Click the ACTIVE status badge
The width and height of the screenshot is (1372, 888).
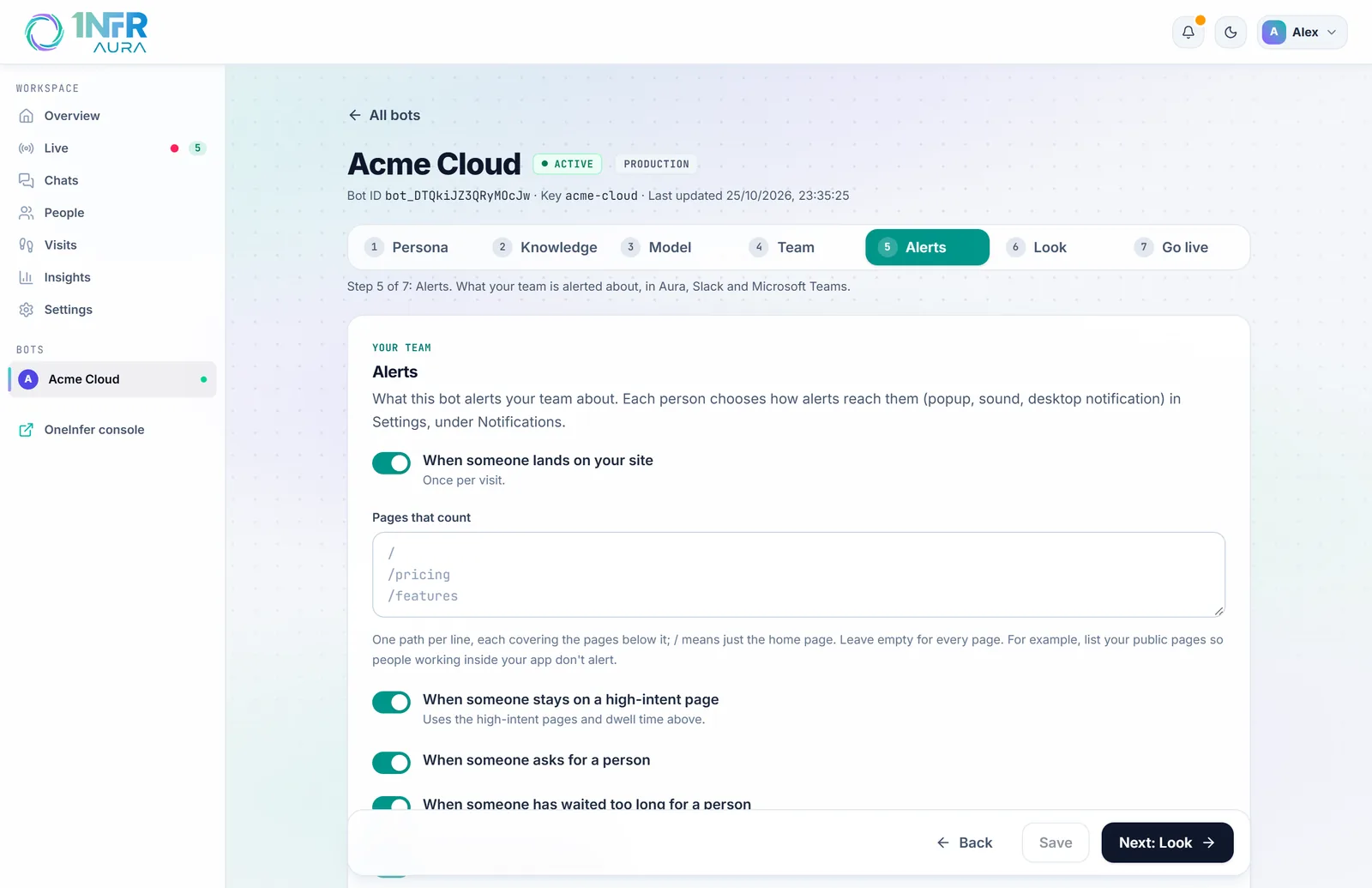point(568,164)
